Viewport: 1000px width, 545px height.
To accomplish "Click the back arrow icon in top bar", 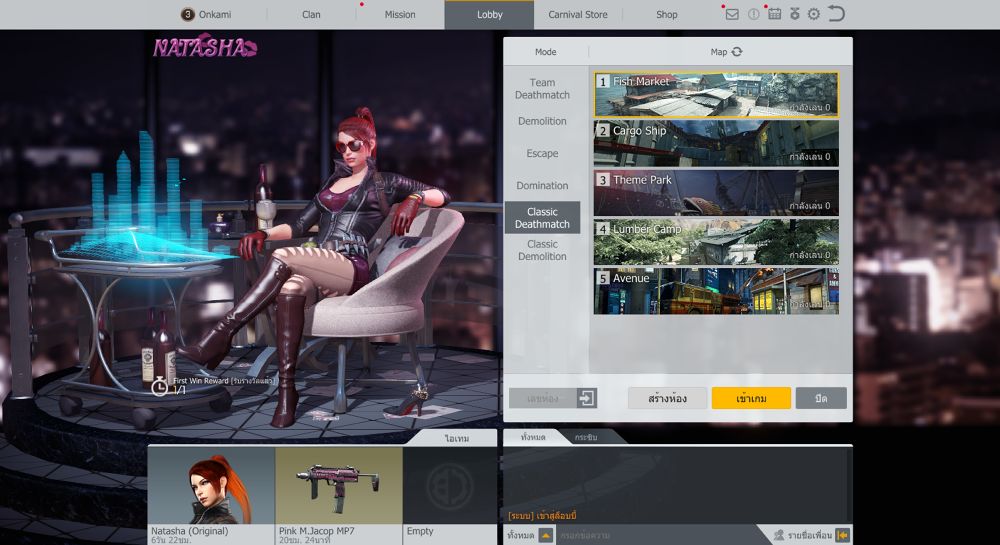I will [837, 14].
